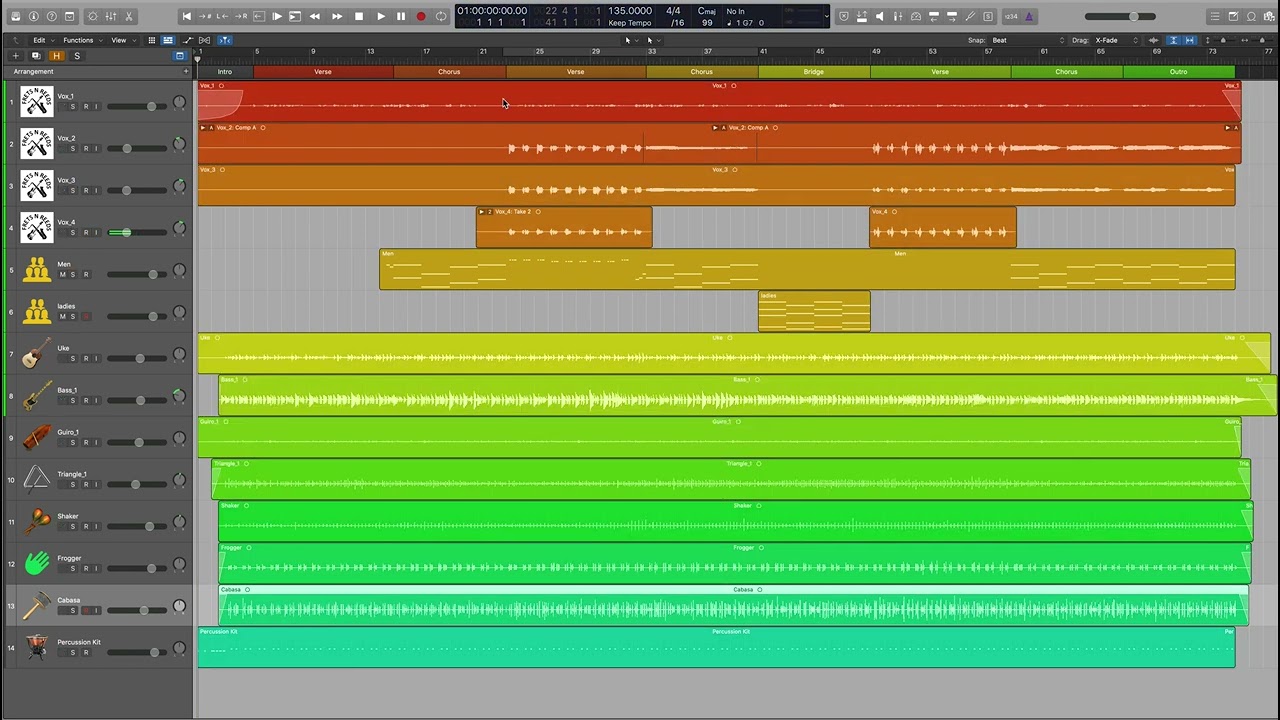
Task: Open the Functions menu in tracks area
Action: coord(81,40)
